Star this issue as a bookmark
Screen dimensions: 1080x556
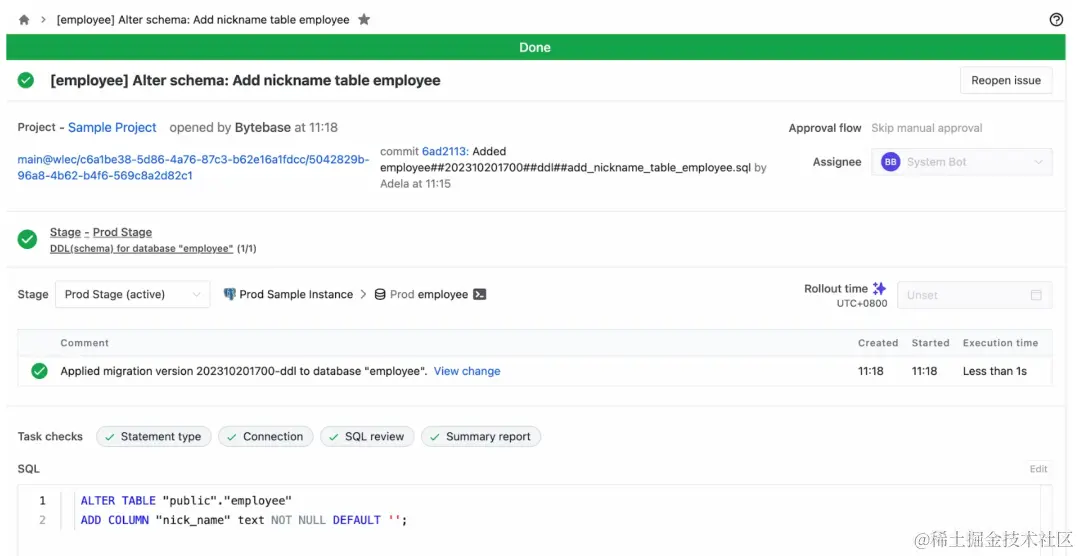[x=364, y=19]
